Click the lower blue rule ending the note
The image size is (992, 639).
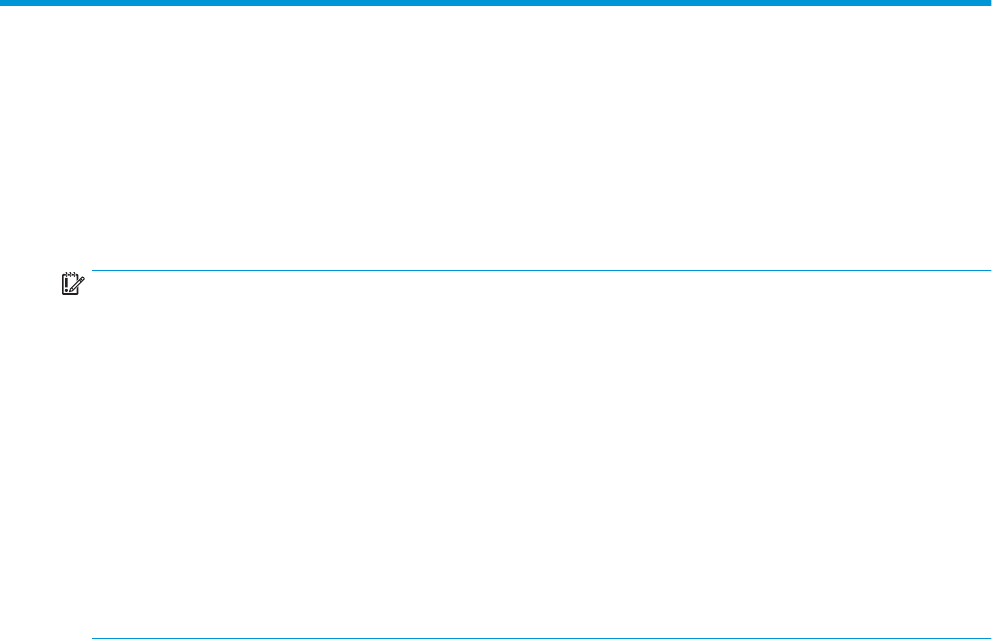[540, 637]
